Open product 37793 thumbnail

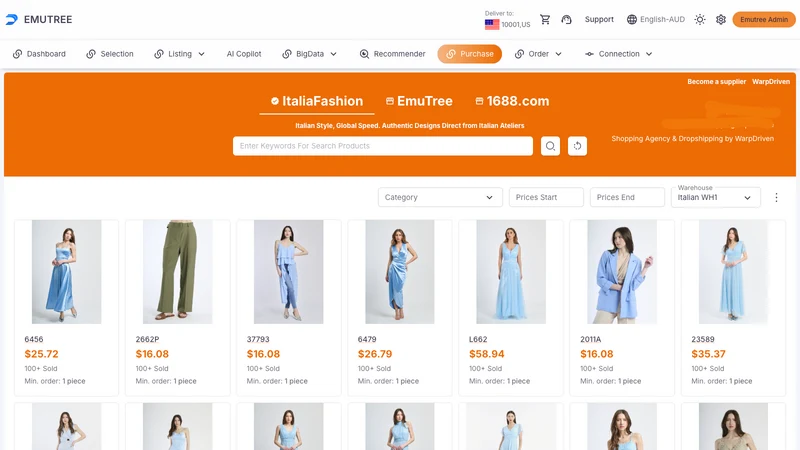point(289,272)
